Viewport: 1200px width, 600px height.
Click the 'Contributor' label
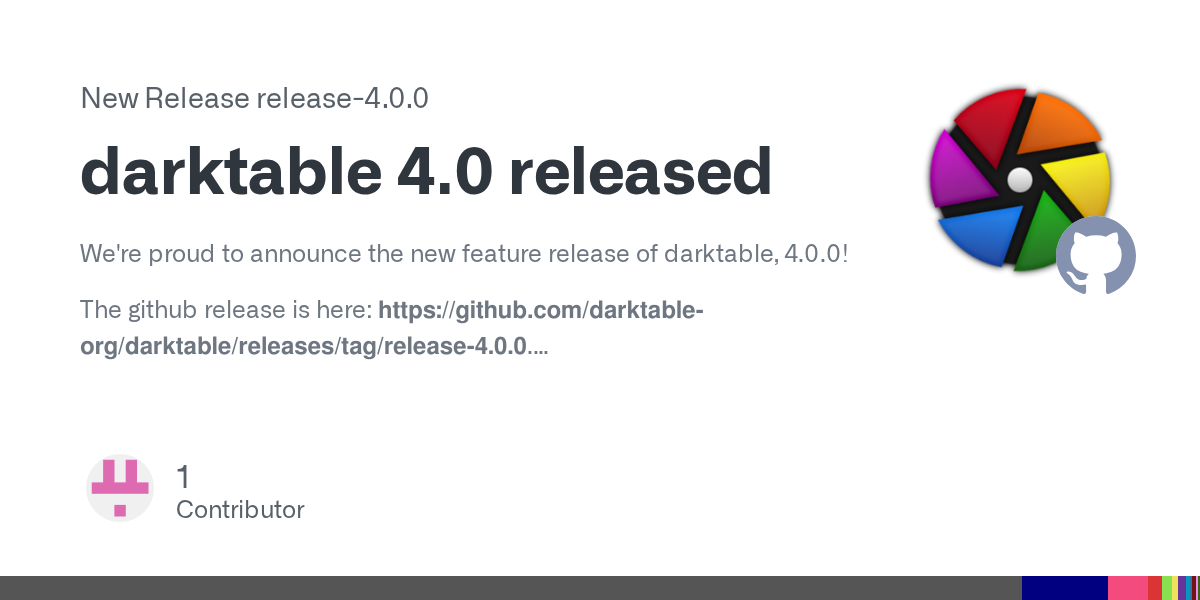click(x=240, y=509)
